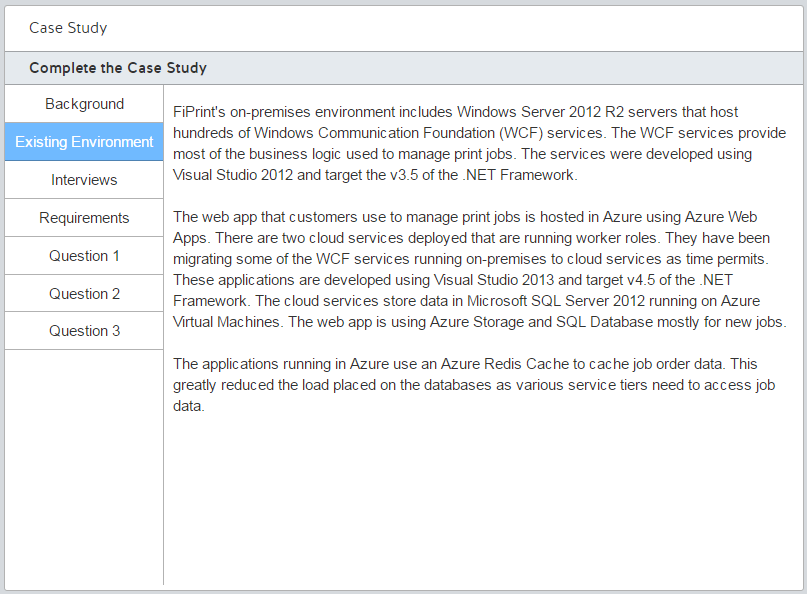Click the paragraph about Azure Redis Cache
807x594 pixels.
(x=474, y=385)
